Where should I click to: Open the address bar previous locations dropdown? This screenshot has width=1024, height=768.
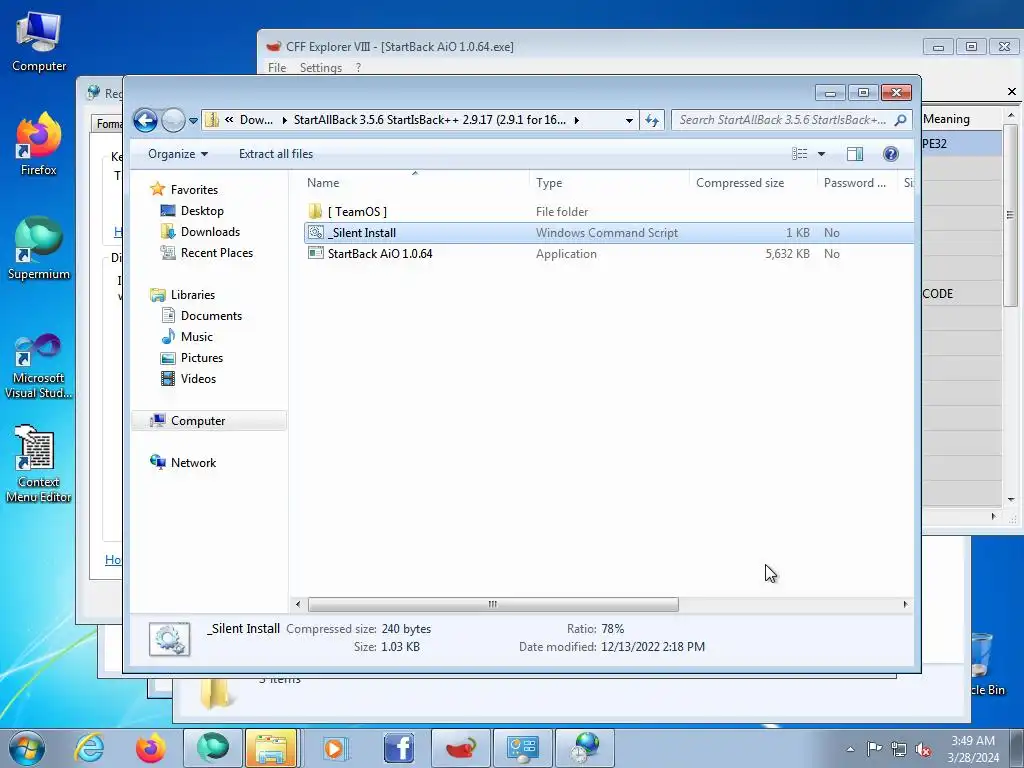629,120
